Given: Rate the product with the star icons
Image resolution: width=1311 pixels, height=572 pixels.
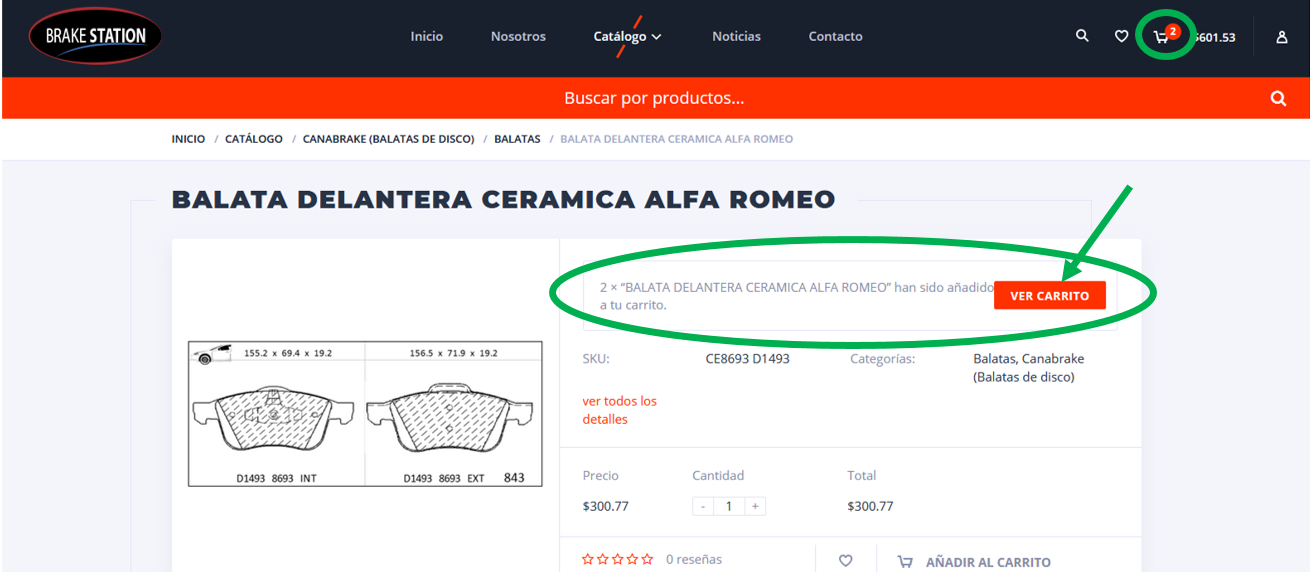Looking at the screenshot, I should [x=618, y=559].
